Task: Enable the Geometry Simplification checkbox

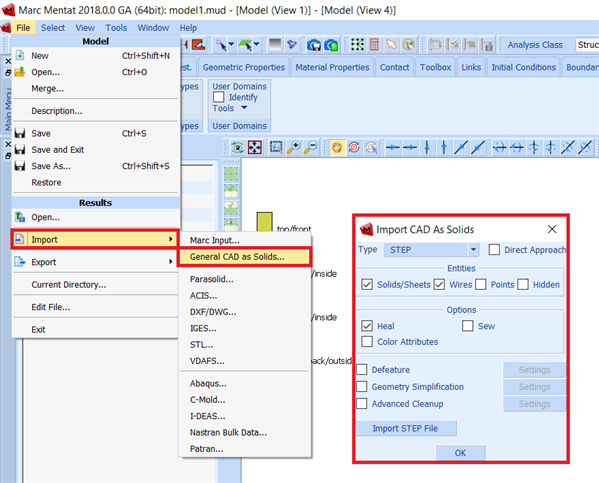Action: click(x=362, y=386)
